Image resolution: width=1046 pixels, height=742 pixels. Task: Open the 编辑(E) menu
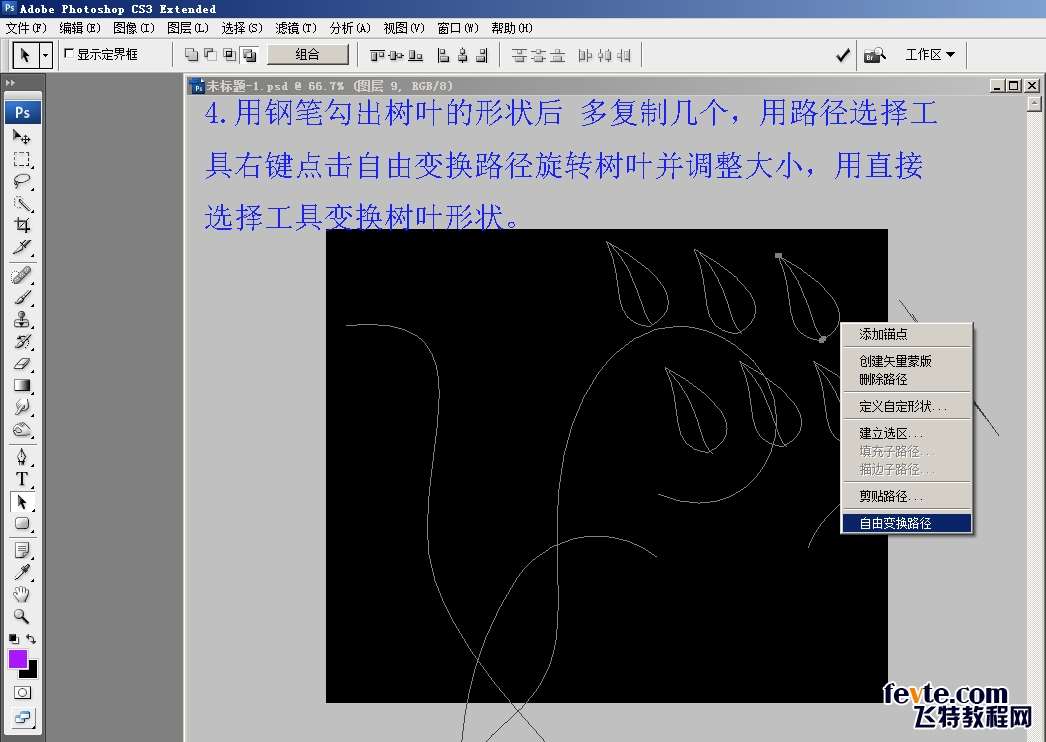[x=79, y=28]
